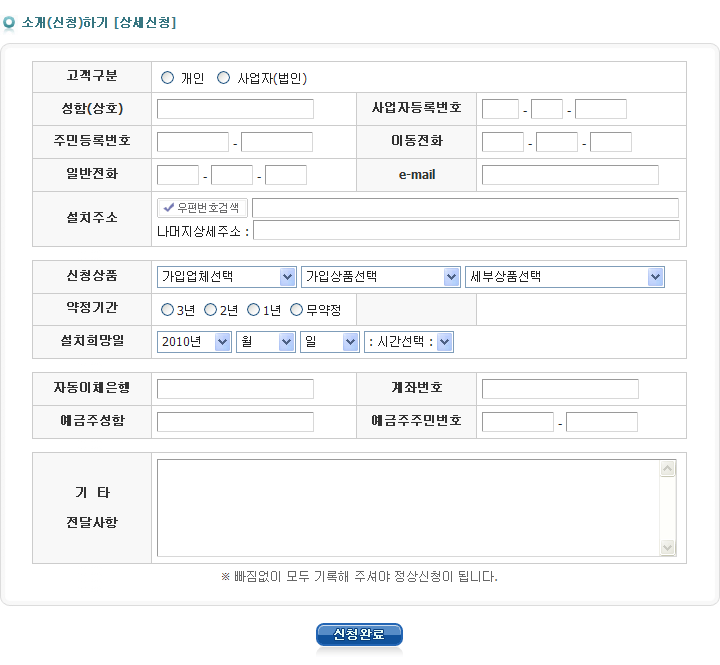Screen dimensions: 720x665
Task: Open the 2010년 year dropdown
Action: (x=194, y=342)
